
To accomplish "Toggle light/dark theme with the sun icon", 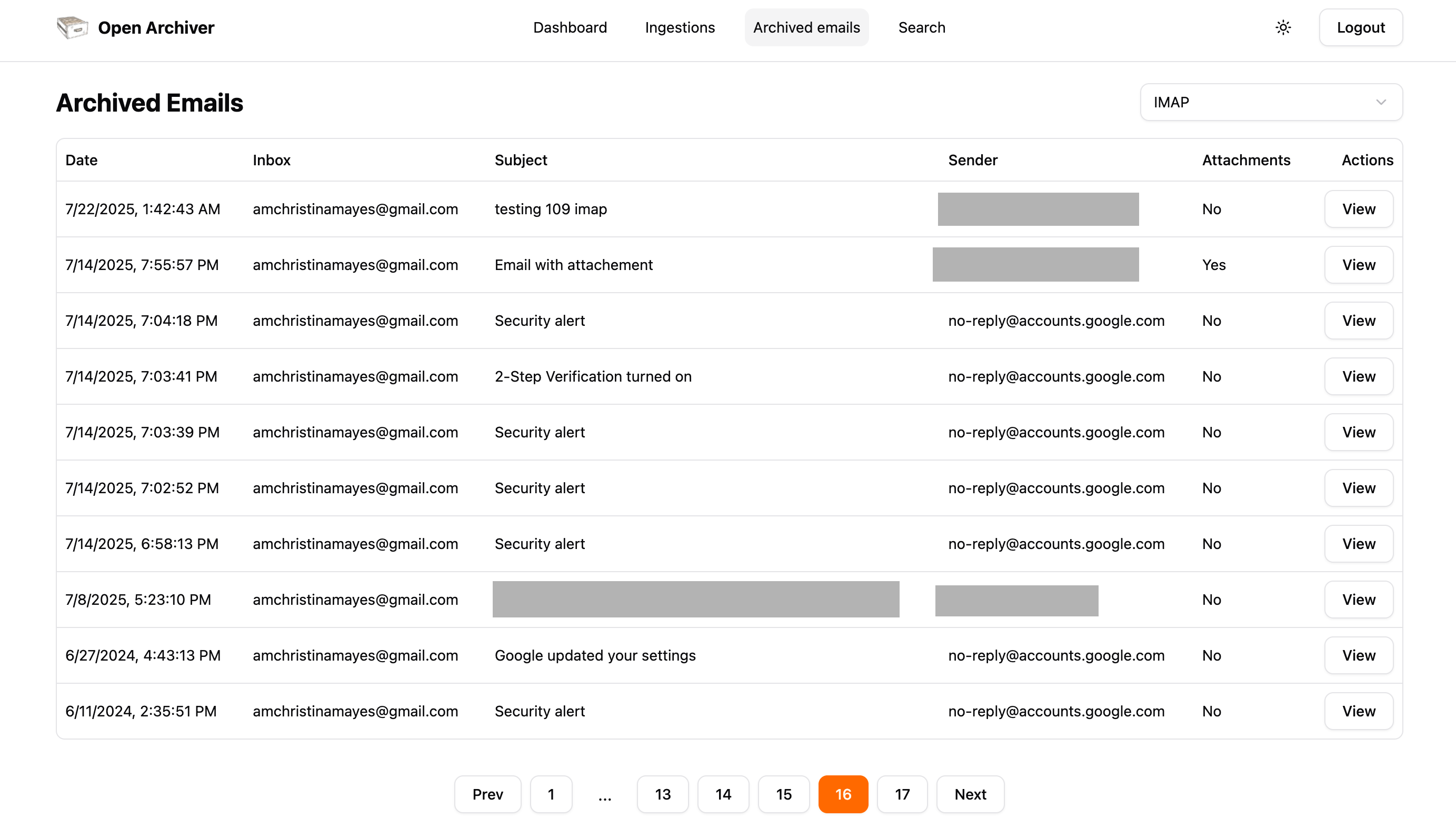I will click(x=1283, y=27).
